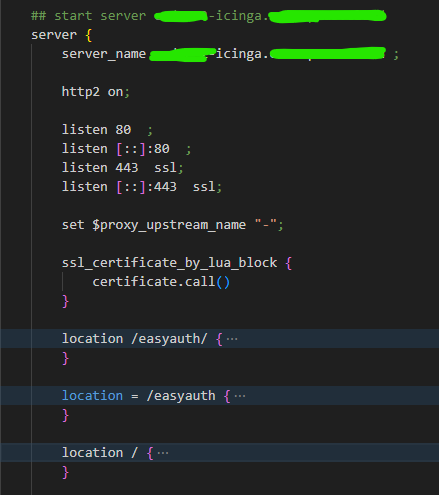Click the listen [::]:80 line
Image resolution: width=439 pixels, height=495 pixels.
click(x=126, y=149)
